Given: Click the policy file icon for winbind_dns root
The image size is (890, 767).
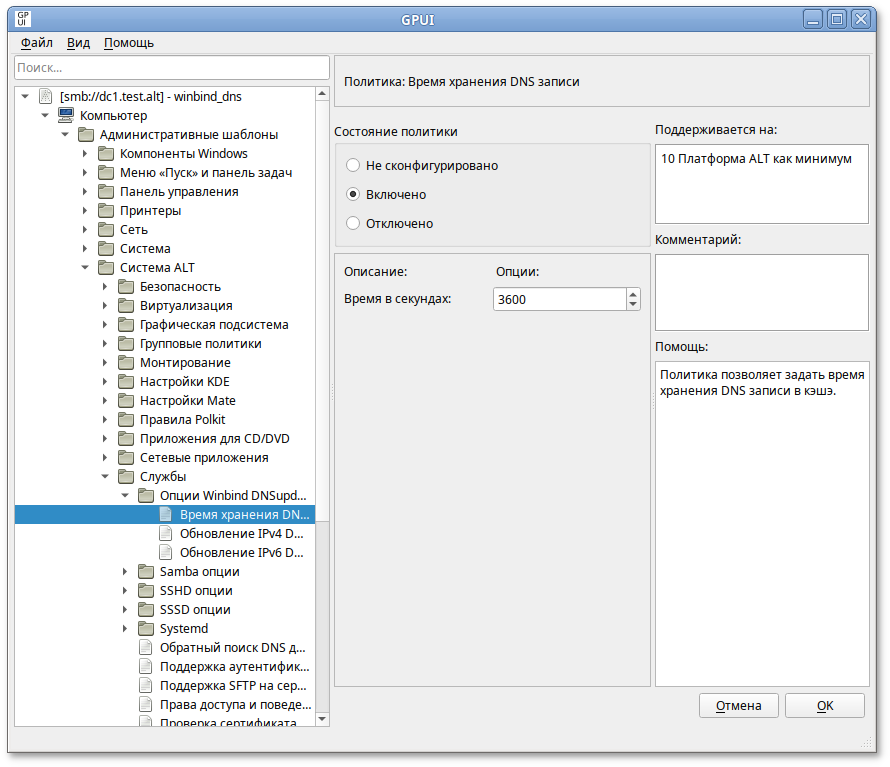Looking at the screenshot, I should (45, 97).
